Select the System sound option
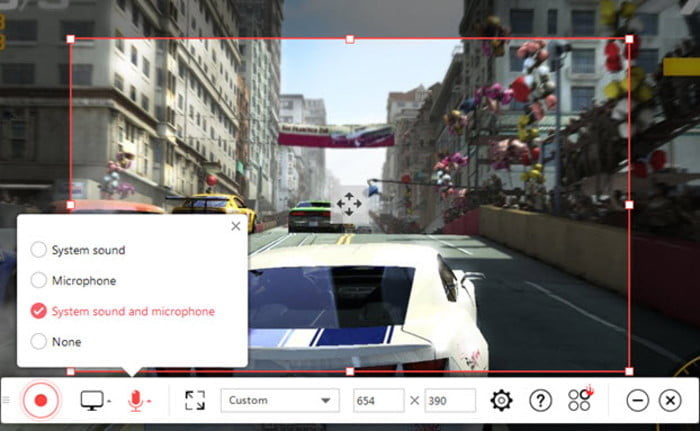 (39, 250)
